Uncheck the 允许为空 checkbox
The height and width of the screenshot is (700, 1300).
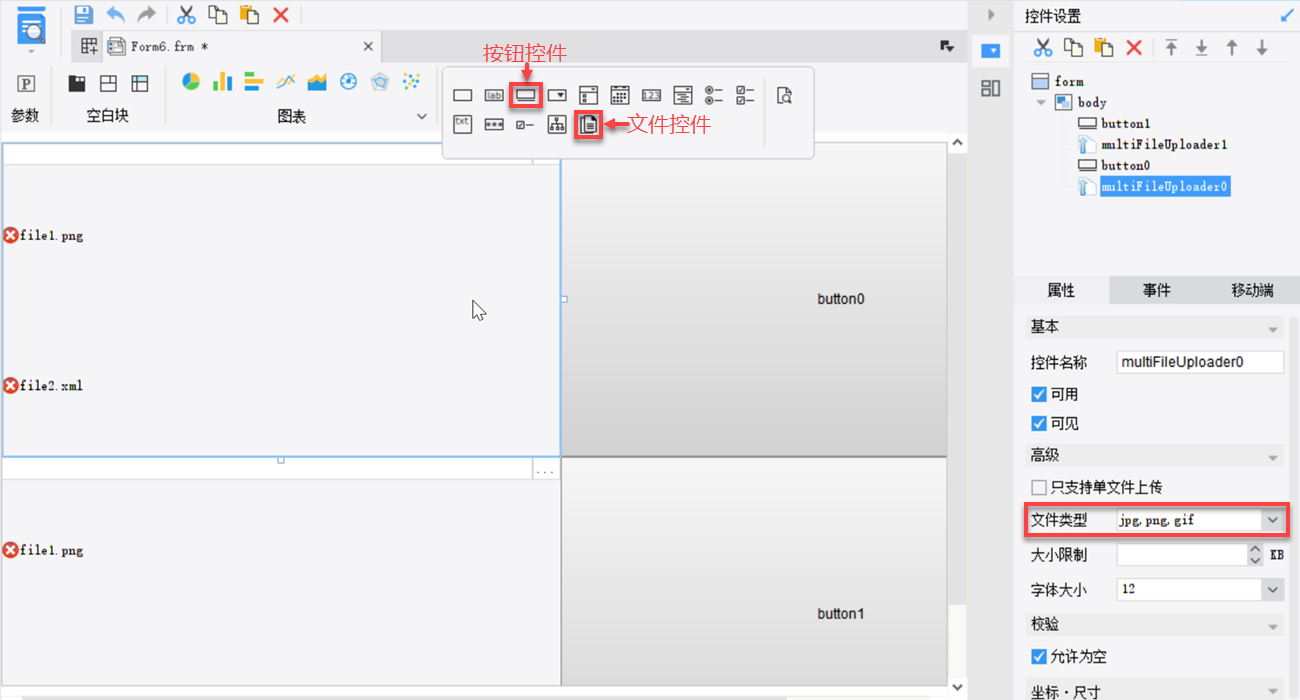tap(1038, 657)
